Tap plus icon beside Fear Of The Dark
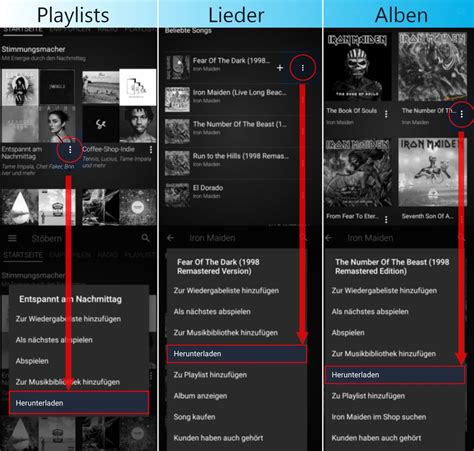 coord(280,68)
